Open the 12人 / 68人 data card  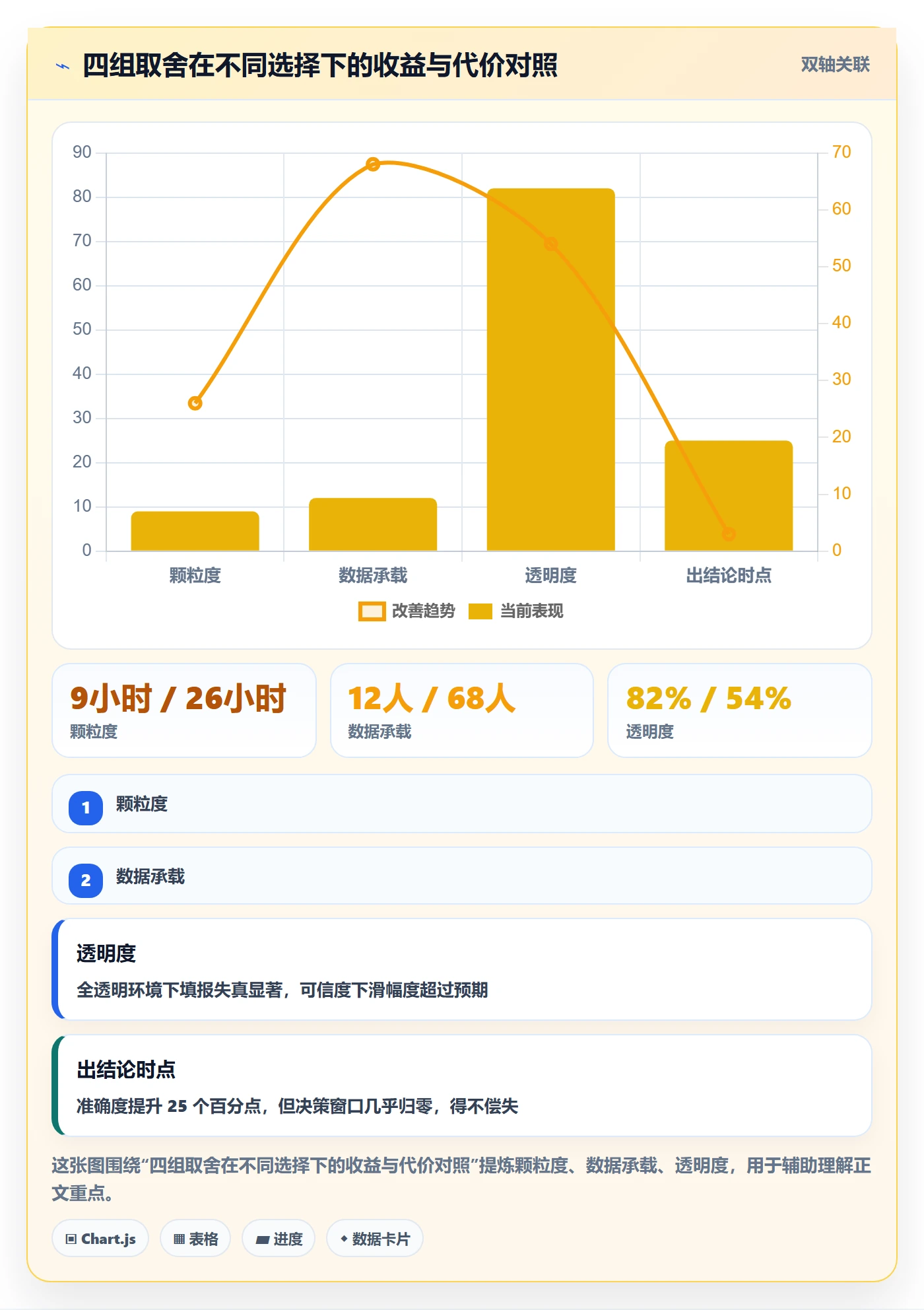pos(462,710)
